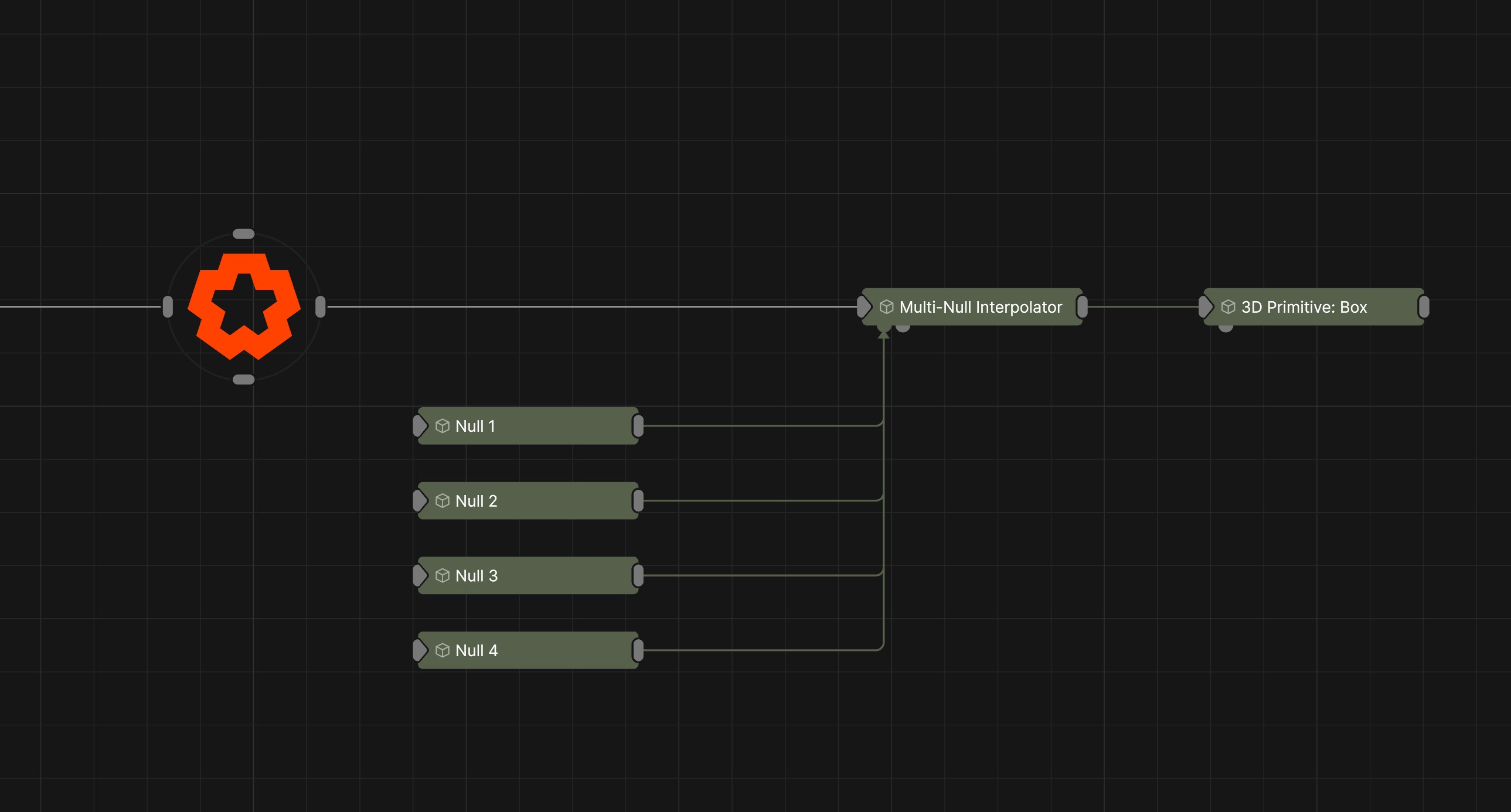The height and width of the screenshot is (812, 1511).
Task: Select the Multi-Null Interpolator node label
Action: tap(981, 307)
